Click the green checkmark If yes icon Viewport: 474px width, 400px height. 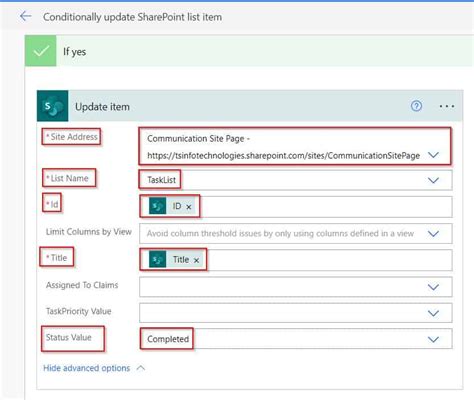point(41,51)
